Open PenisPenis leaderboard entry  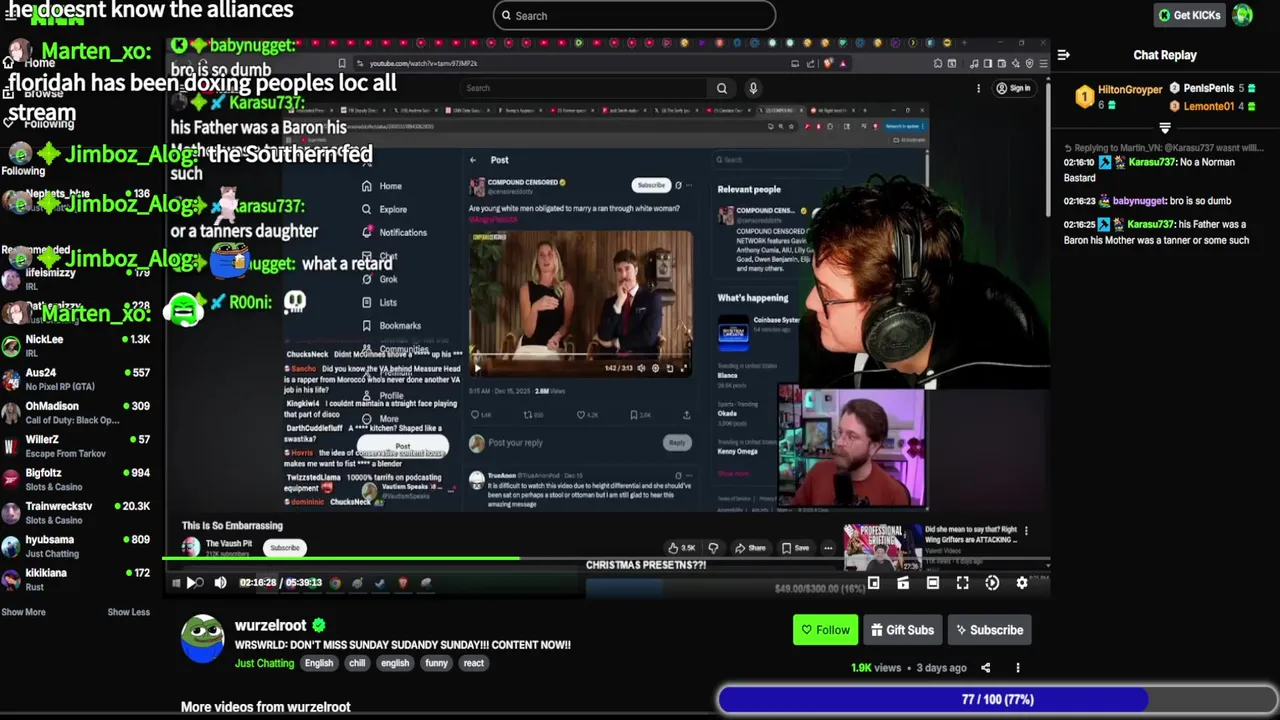tap(1213, 88)
